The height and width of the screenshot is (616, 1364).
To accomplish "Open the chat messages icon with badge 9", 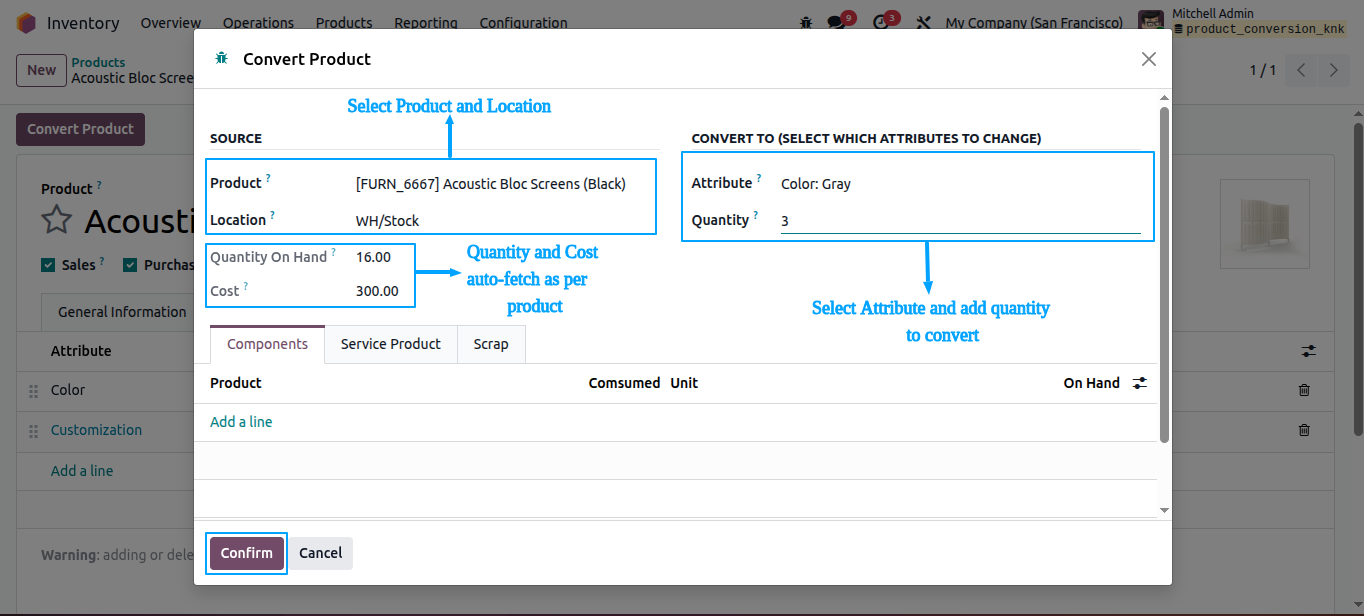I will (x=837, y=22).
